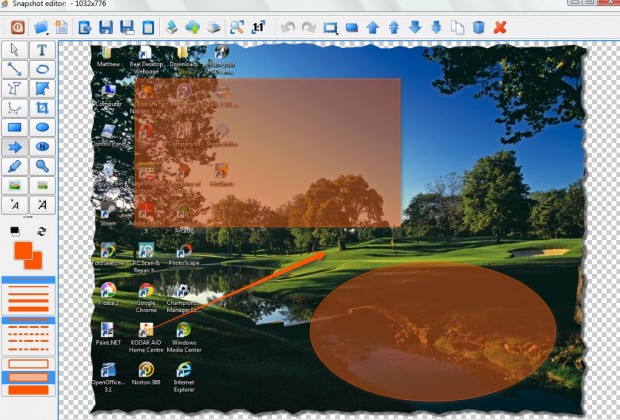Delete the selected object with the red X
Screen dimensions: 620x420
(500, 28)
